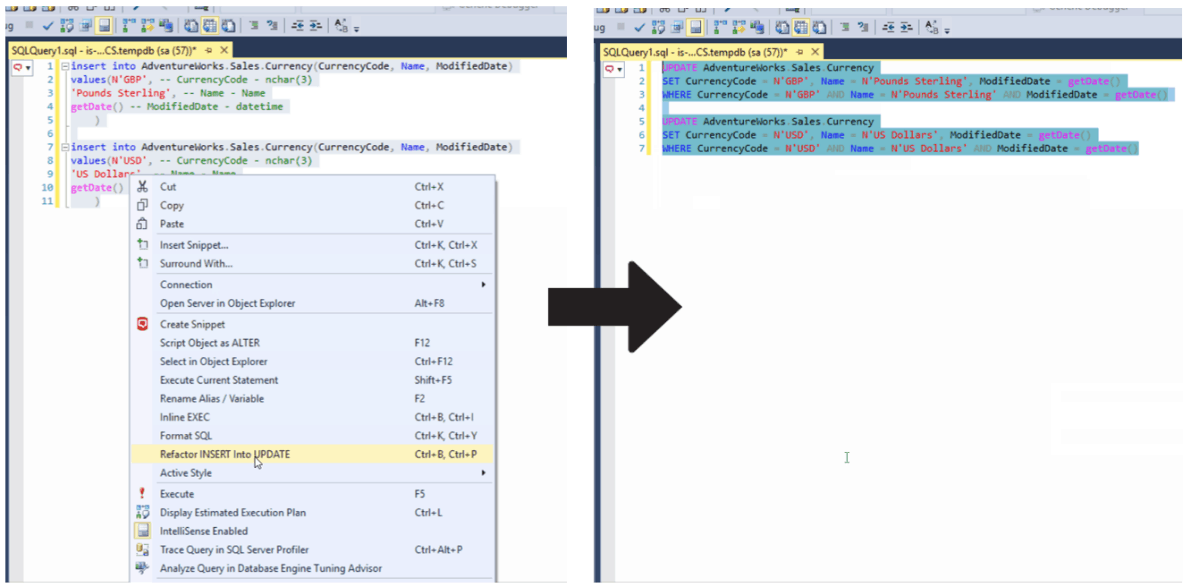The width and height of the screenshot is (1191, 587).
Task: Click Parse checkmark icon in left screenshot toolbar
Action: click(48, 26)
